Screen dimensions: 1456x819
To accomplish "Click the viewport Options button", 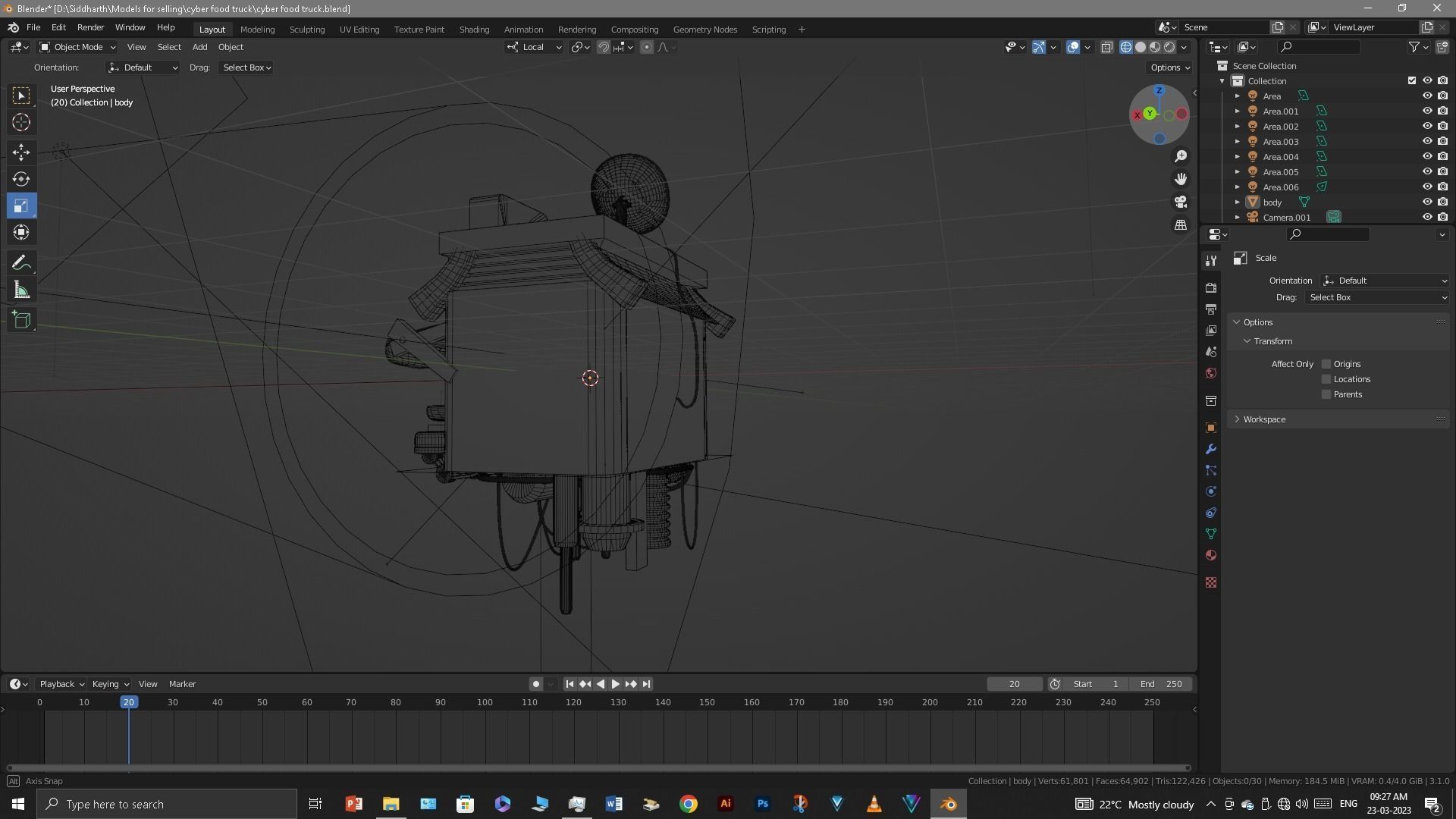I will click(1169, 67).
